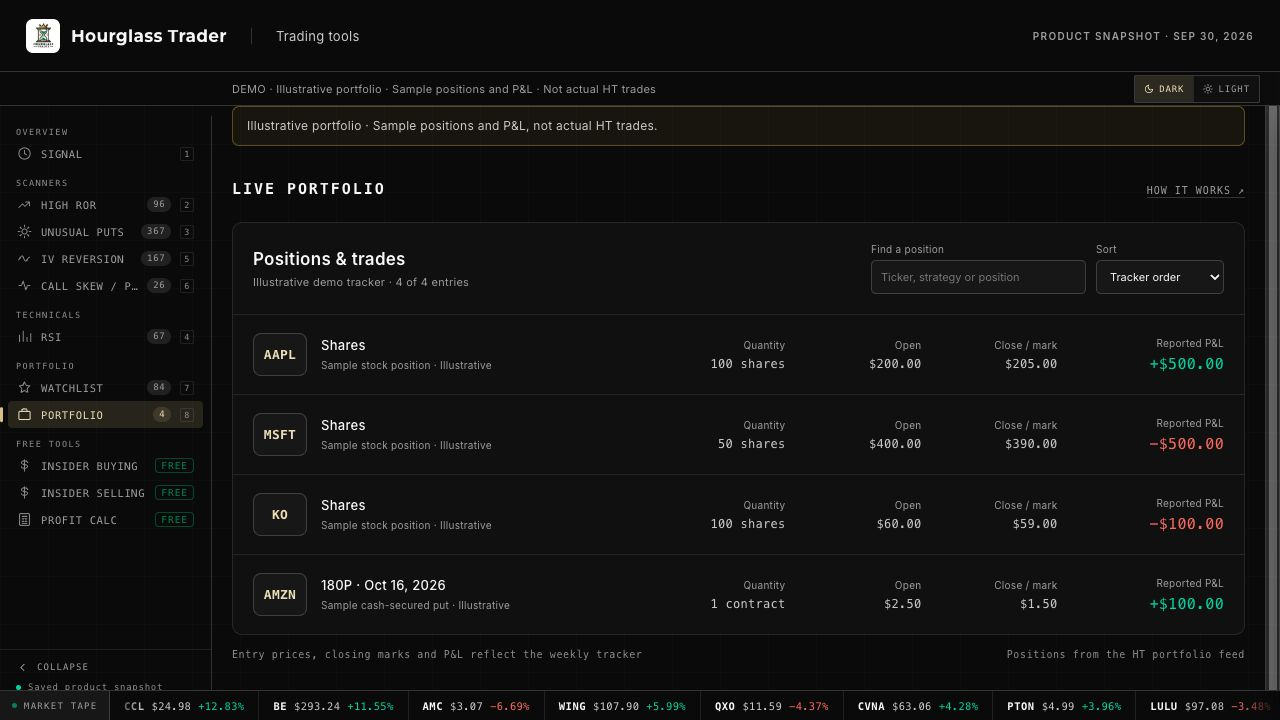This screenshot has width=1280, height=720.
Task: Click the PTON ticker in market tape
Action: [1021, 706]
